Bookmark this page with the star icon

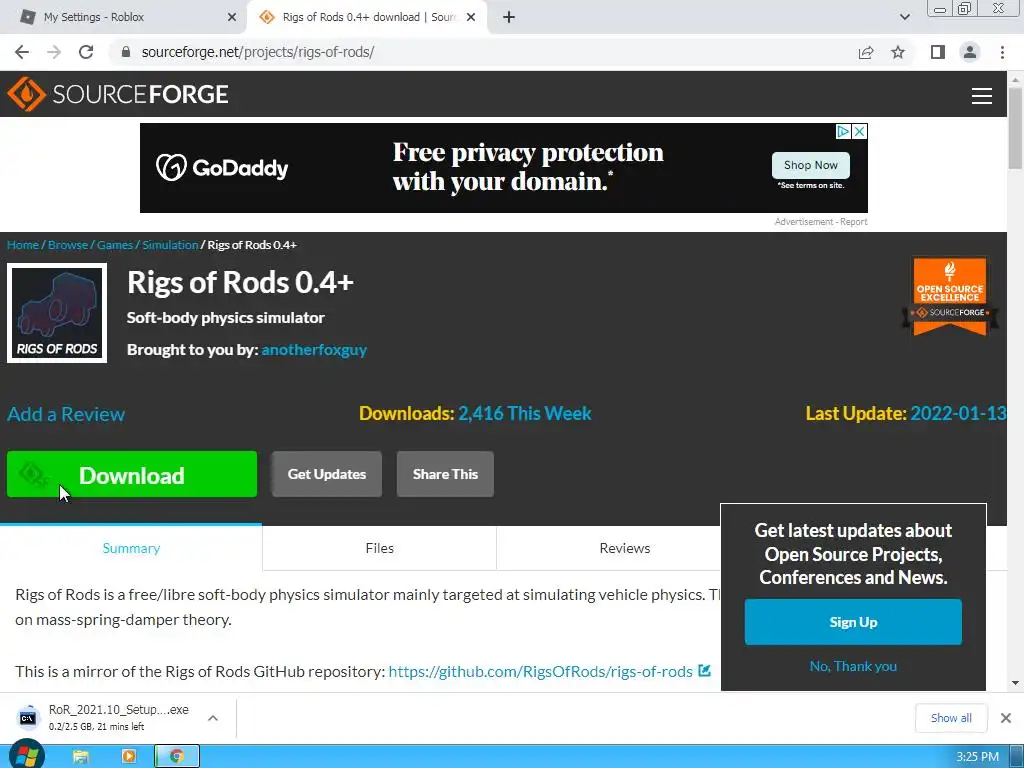[x=898, y=52]
